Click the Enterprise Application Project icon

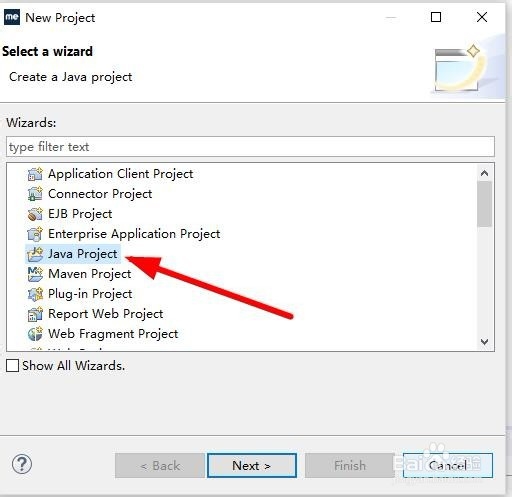[35, 234]
